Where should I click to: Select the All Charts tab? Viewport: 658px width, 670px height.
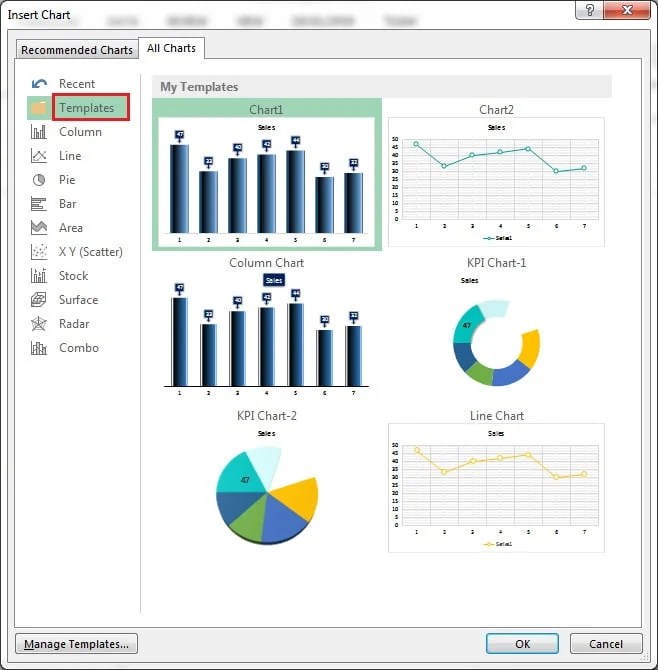(x=171, y=48)
